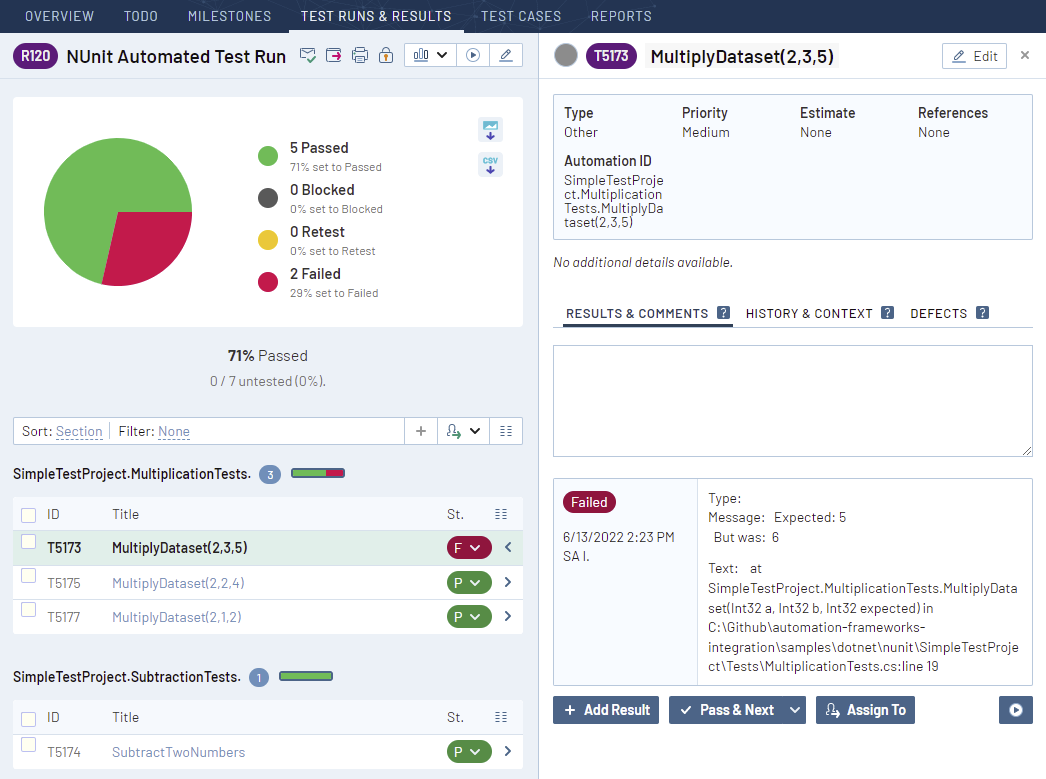Switch to the History & Context tab
This screenshot has width=1046, height=779.
pos(809,313)
